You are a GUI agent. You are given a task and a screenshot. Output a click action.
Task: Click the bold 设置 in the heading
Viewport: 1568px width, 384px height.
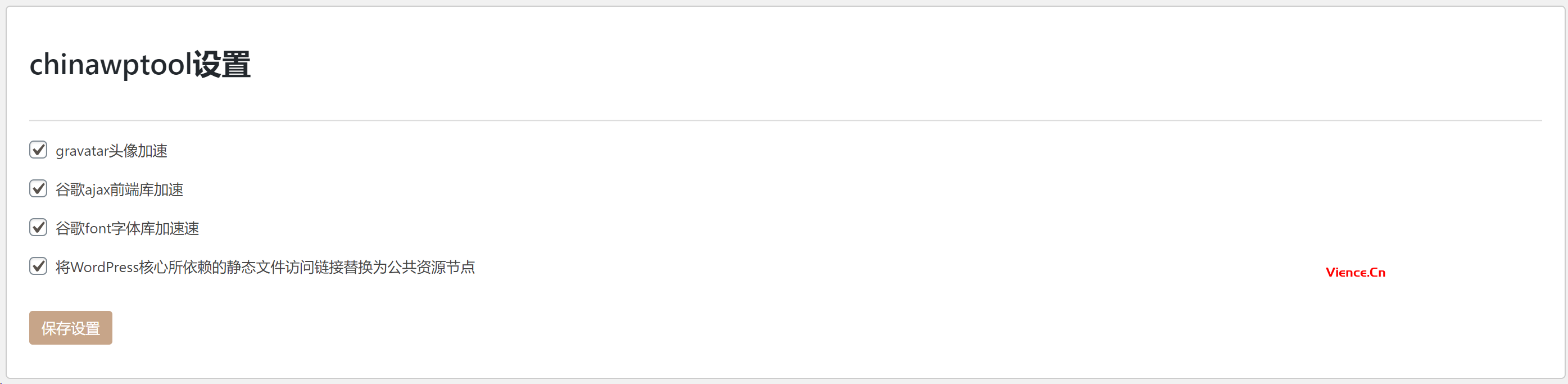222,65
